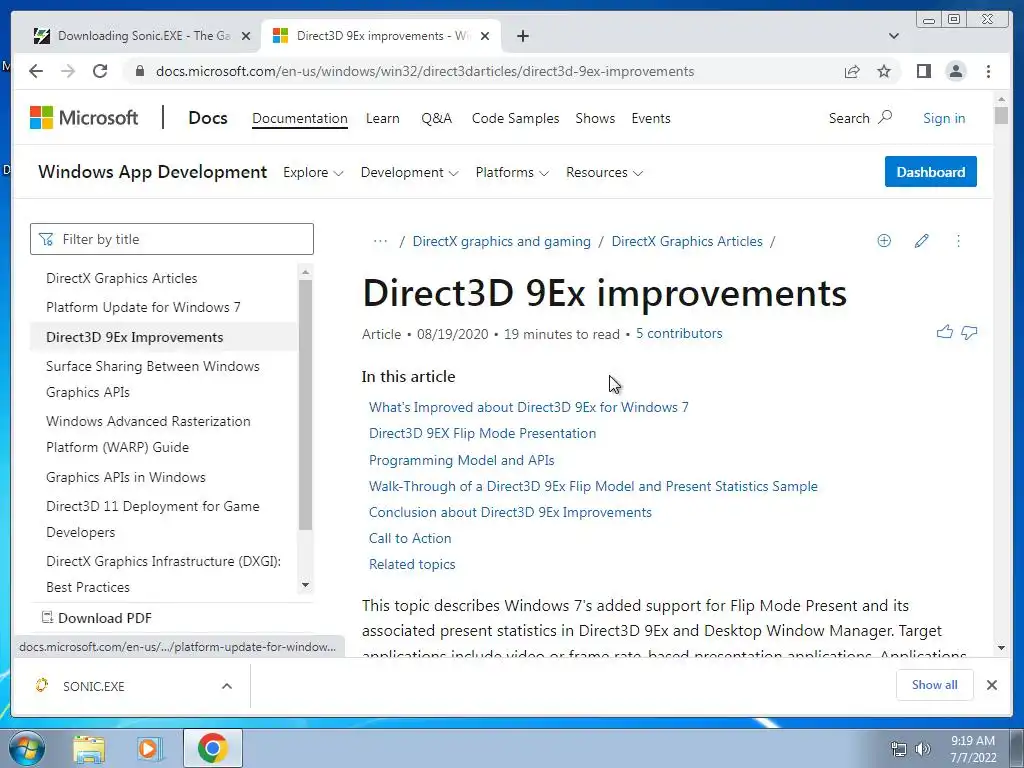The width and height of the screenshot is (1024, 768).
Task: Click the site lock icon in the address bar
Action: 139,71
